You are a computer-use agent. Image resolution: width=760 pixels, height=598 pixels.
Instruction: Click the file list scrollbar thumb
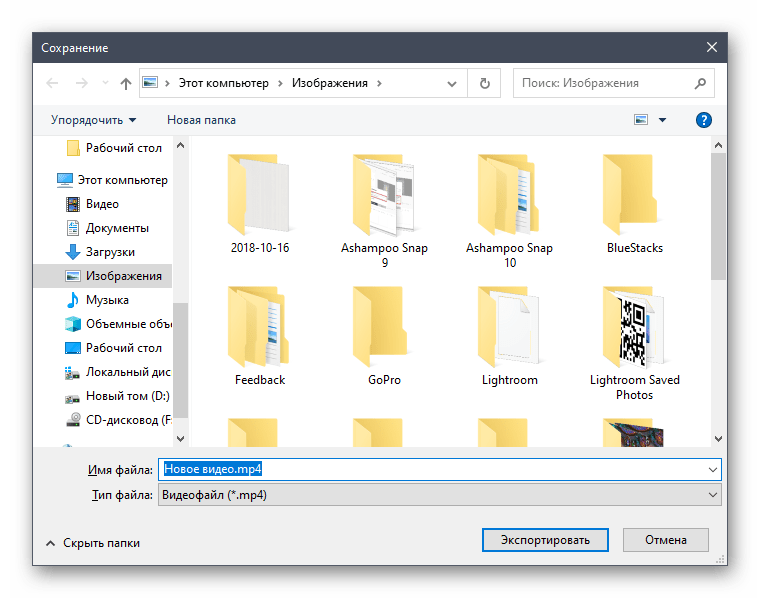718,216
